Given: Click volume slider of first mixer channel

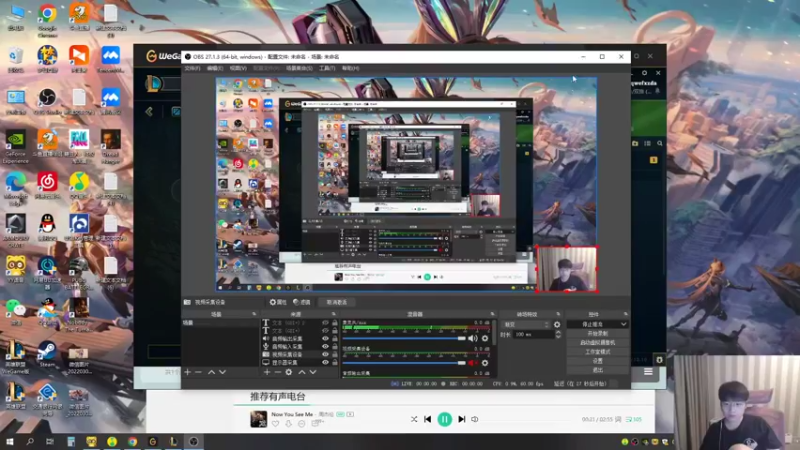Looking at the screenshot, I should pyautogui.click(x=404, y=338).
